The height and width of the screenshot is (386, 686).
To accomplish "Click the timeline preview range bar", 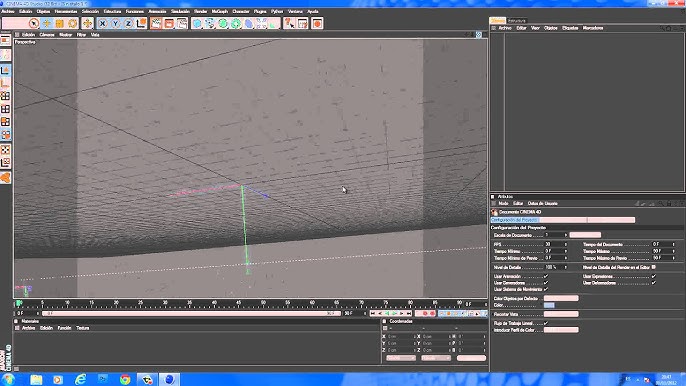I will [191, 313].
